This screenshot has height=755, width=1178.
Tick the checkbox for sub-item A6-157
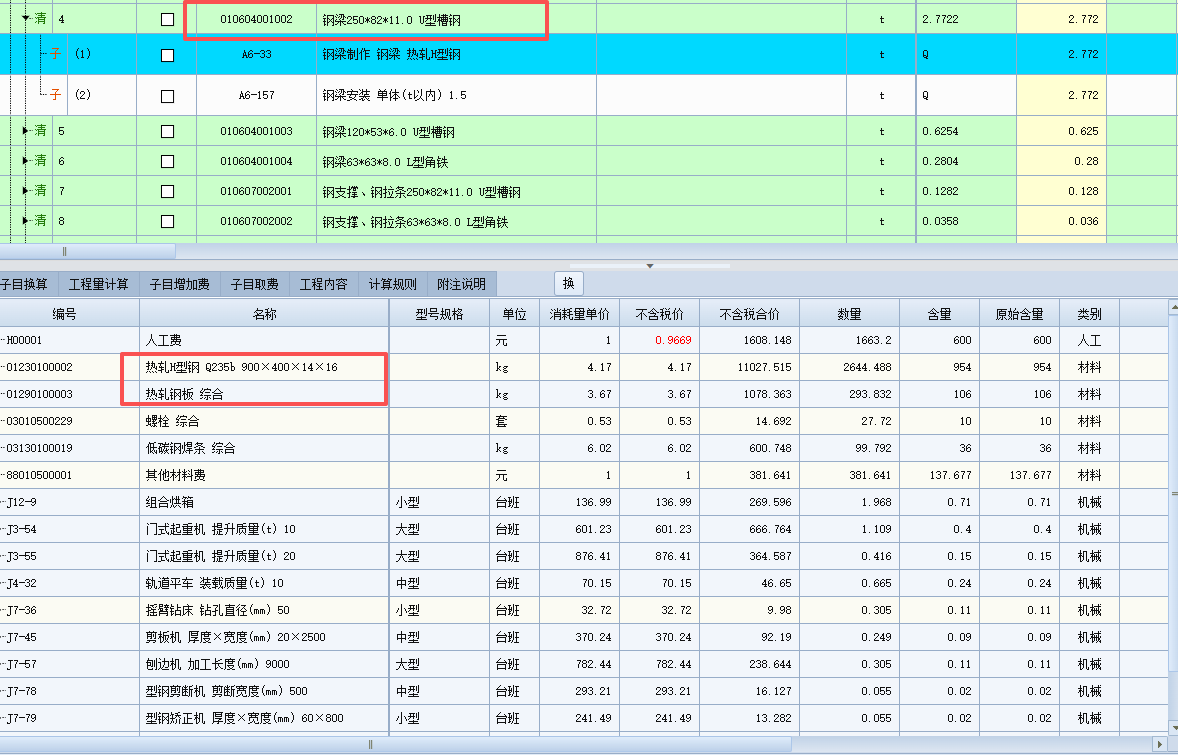pyautogui.click(x=168, y=96)
